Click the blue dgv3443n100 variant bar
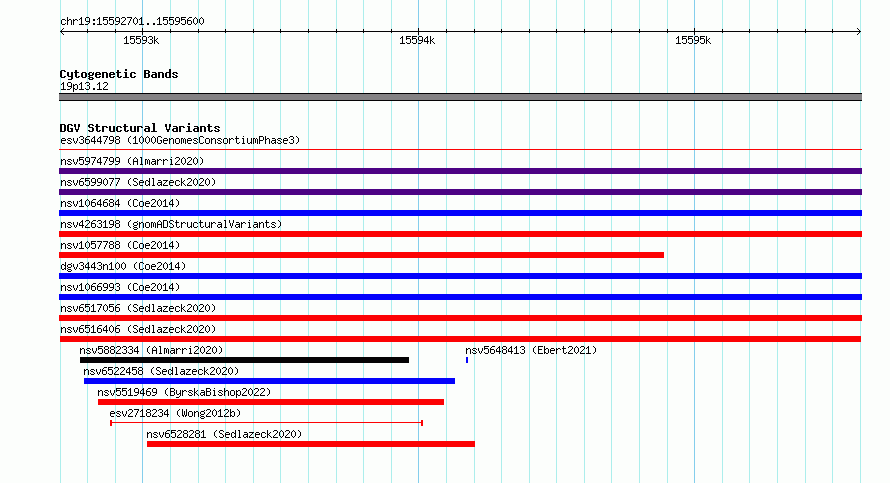Image resolution: width=890 pixels, height=483 pixels. [x=460, y=276]
